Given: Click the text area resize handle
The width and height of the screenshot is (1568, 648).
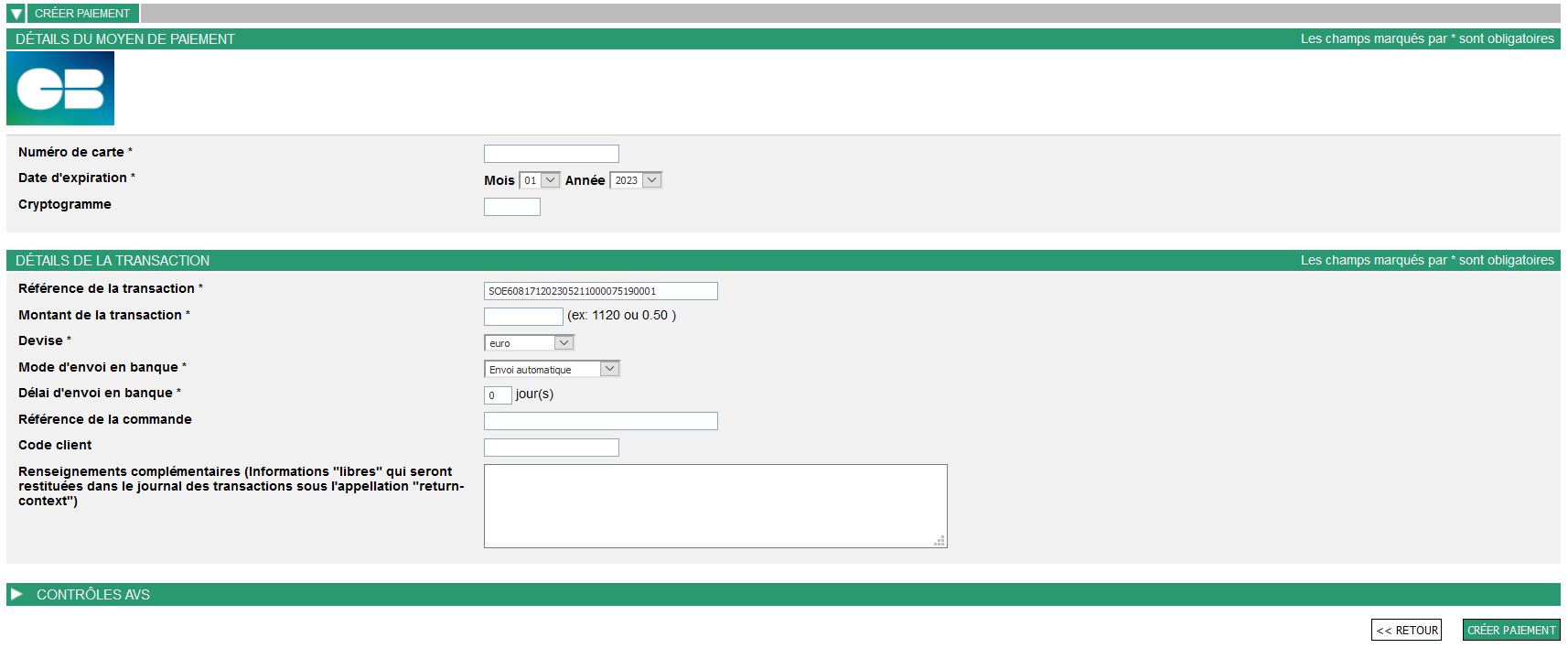Looking at the screenshot, I should point(940,541).
